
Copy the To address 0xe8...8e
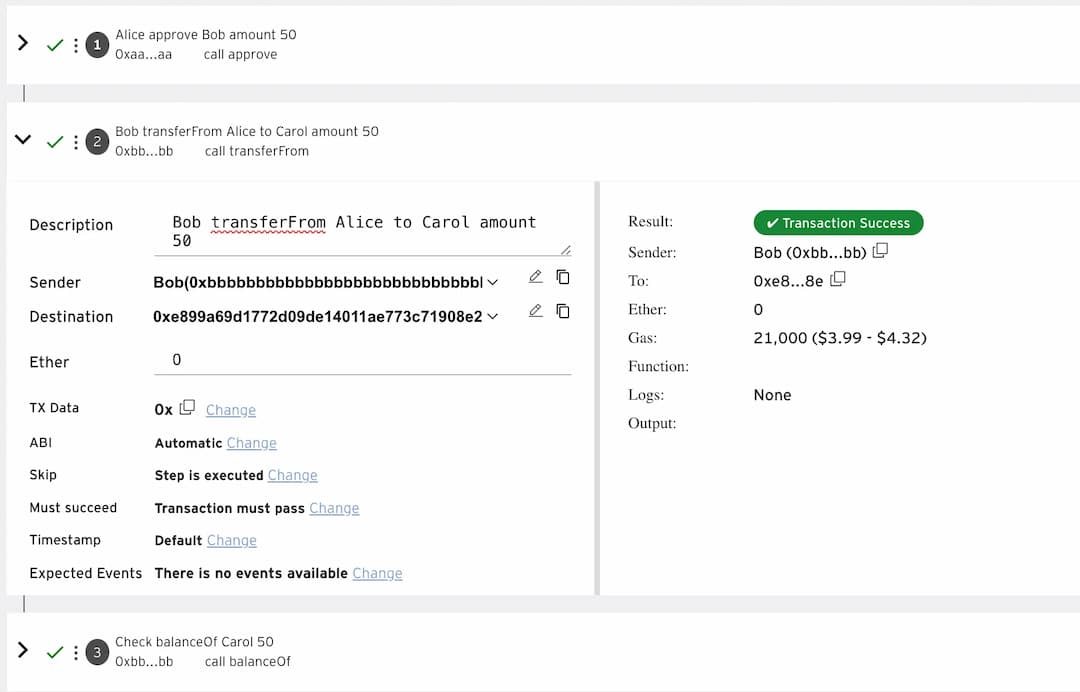click(x=838, y=280)
